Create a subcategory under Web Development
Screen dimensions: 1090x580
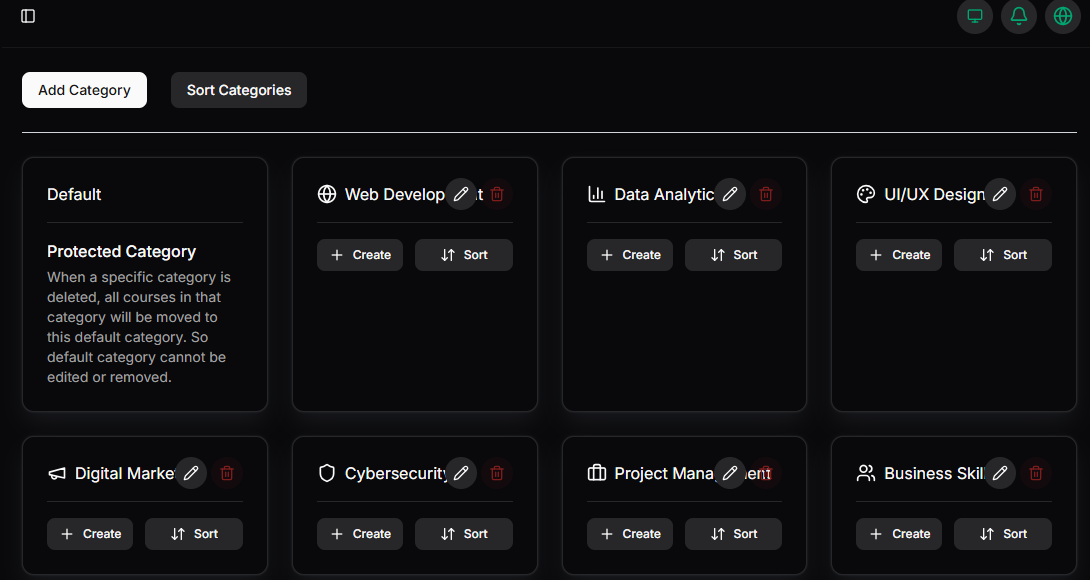click(x=360, y=255)
